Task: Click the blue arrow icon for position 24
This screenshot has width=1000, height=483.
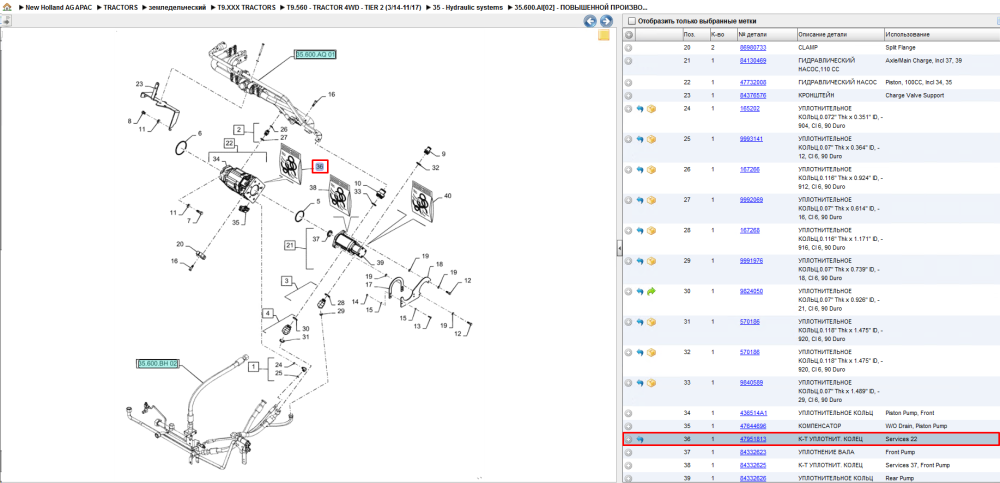Action: pos(640,109)
